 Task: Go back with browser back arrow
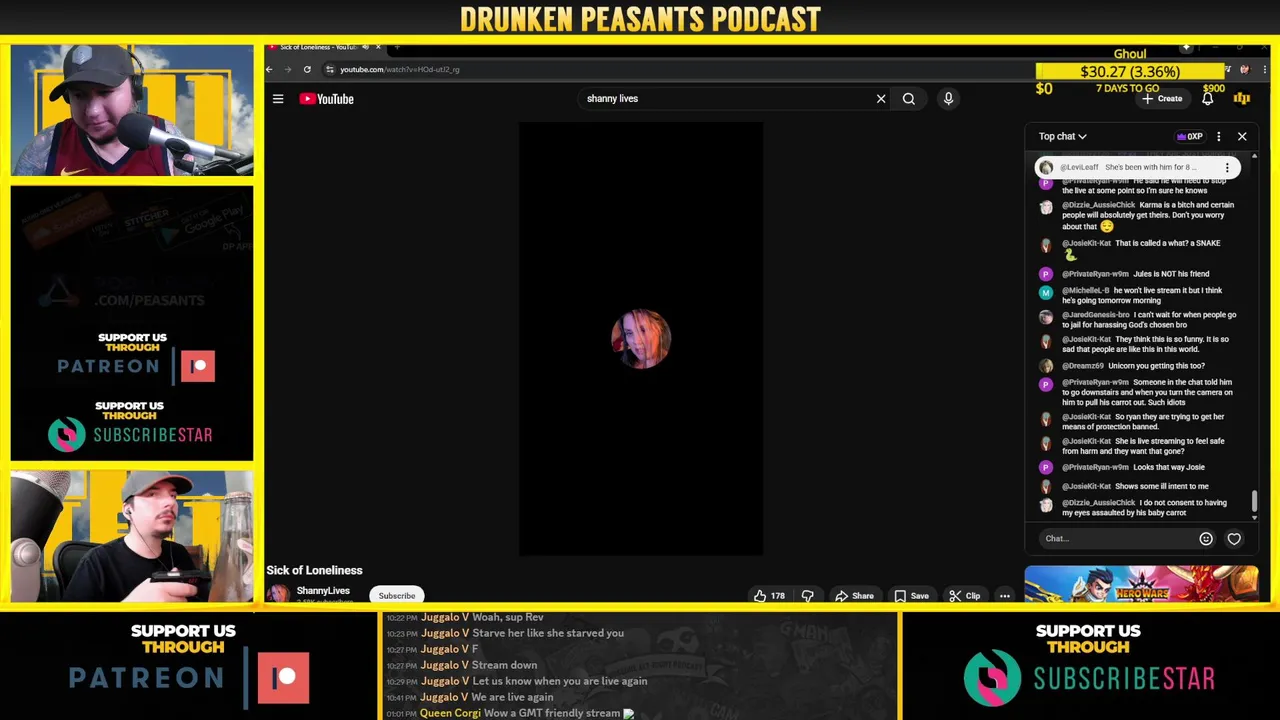point(269,69)
